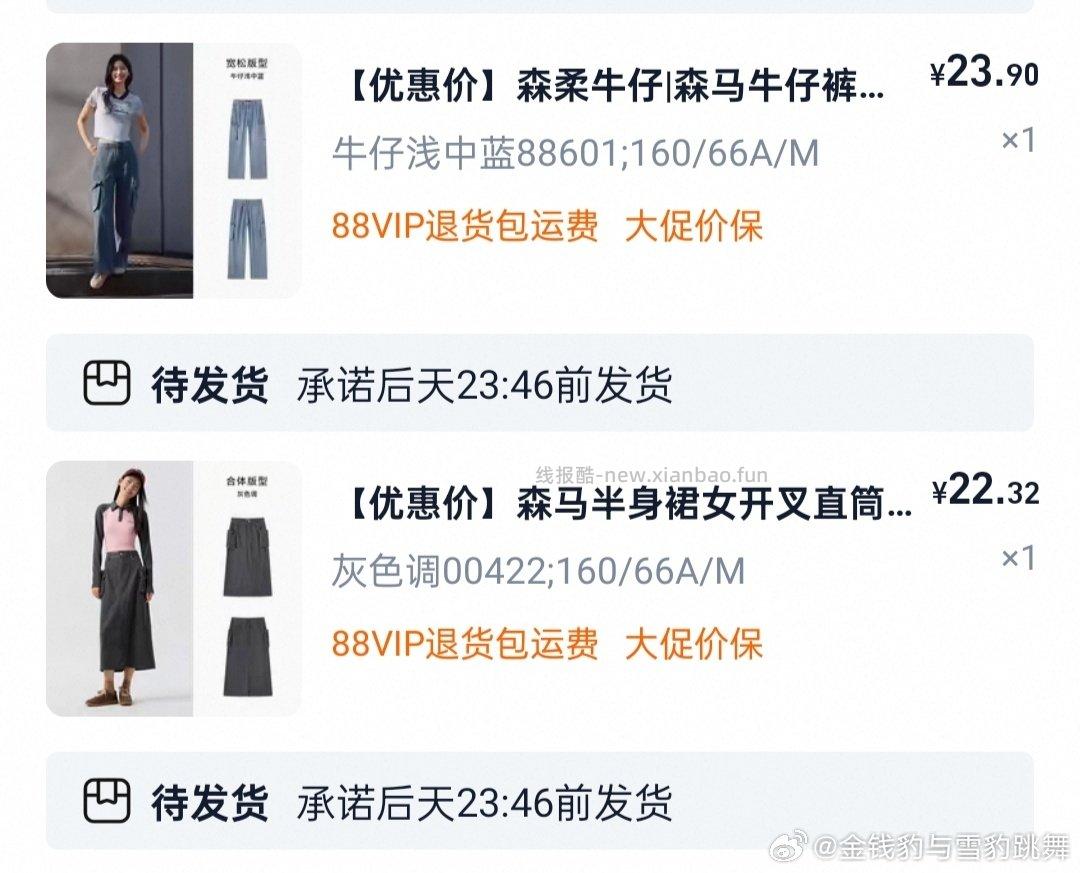Tap the grey skirt product flat image
This screenshot has width=1080, height=873.
247,588
